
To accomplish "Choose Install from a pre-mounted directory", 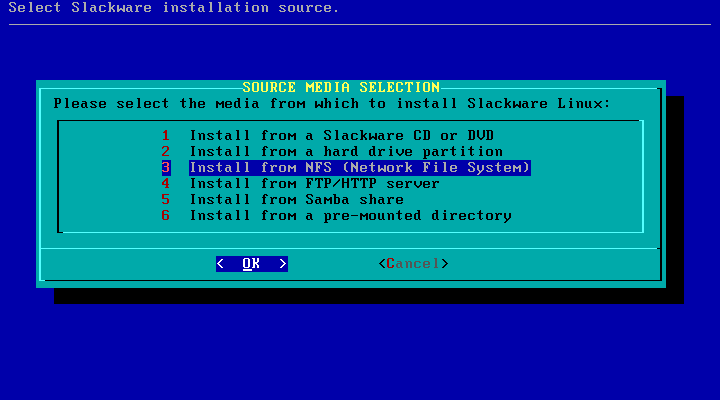I will tap(351, 216).
